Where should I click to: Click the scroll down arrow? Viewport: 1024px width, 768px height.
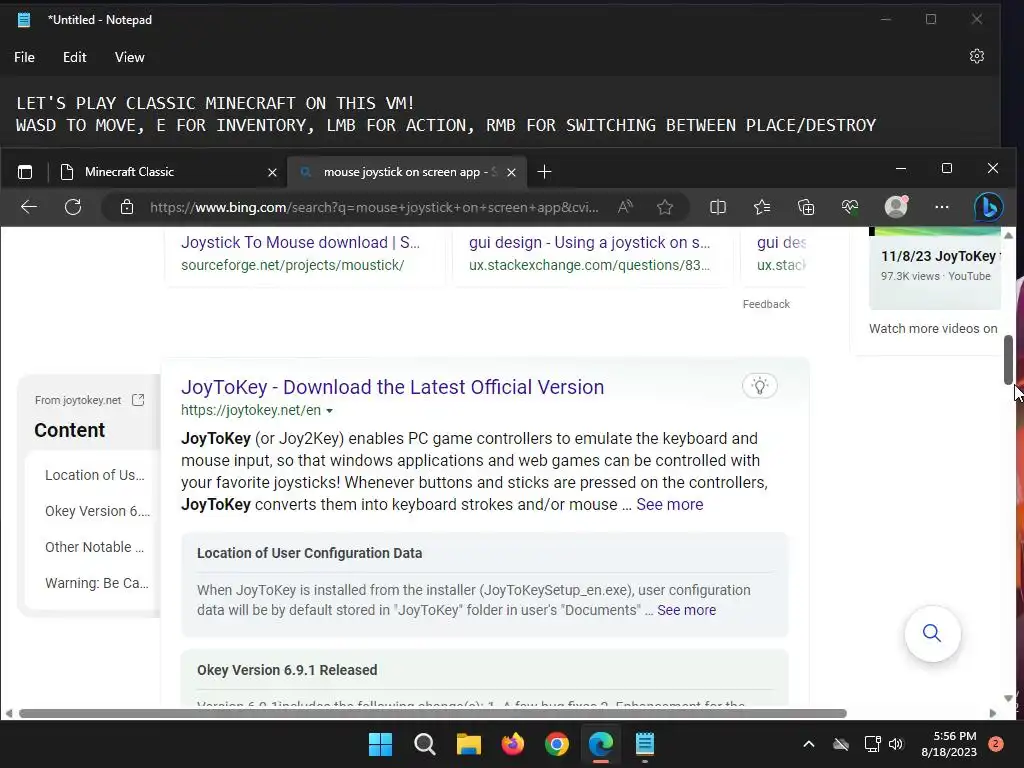point(1008,698)
